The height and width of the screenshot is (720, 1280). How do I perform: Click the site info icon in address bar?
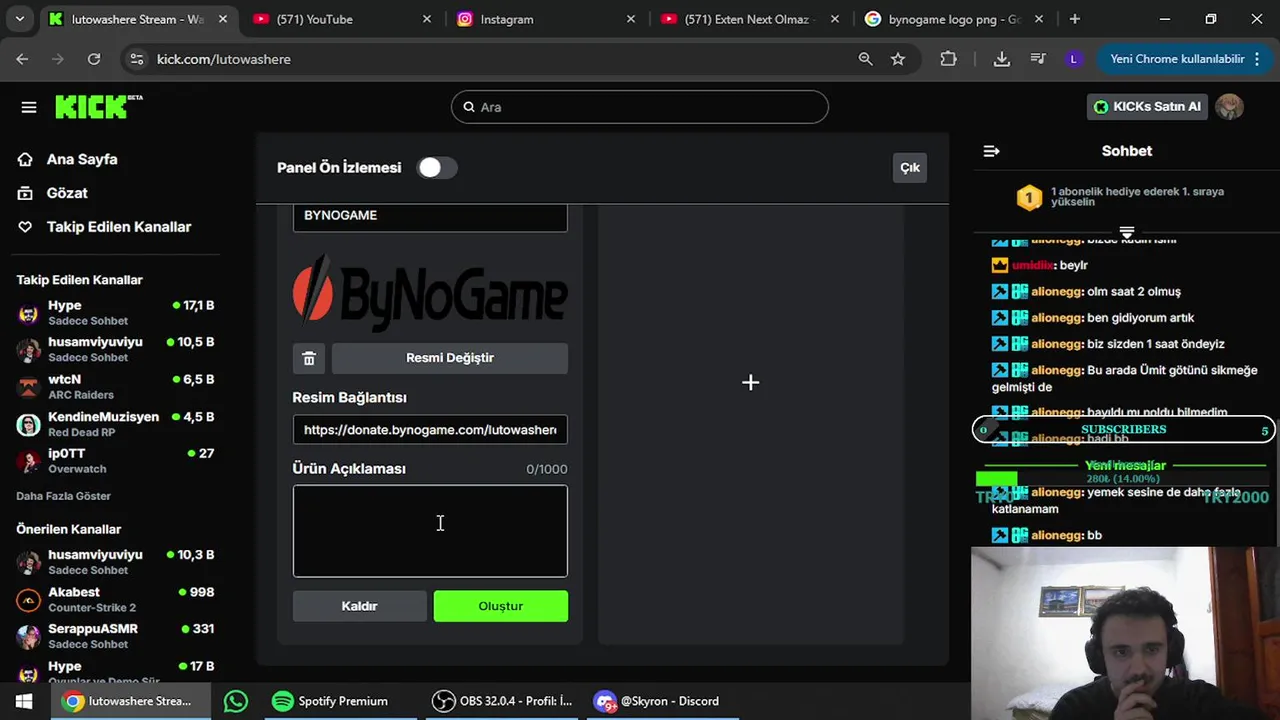coord(138,59)
